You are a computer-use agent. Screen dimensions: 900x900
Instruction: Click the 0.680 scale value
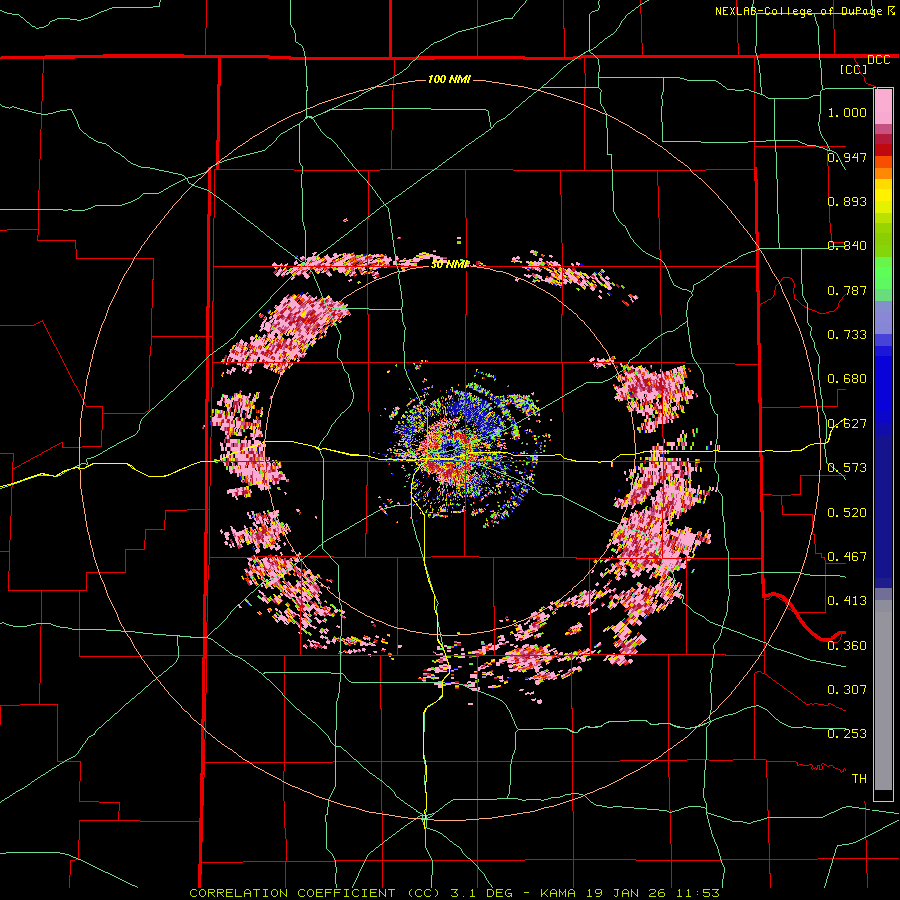pyautogui.click(x=847, y=379)
